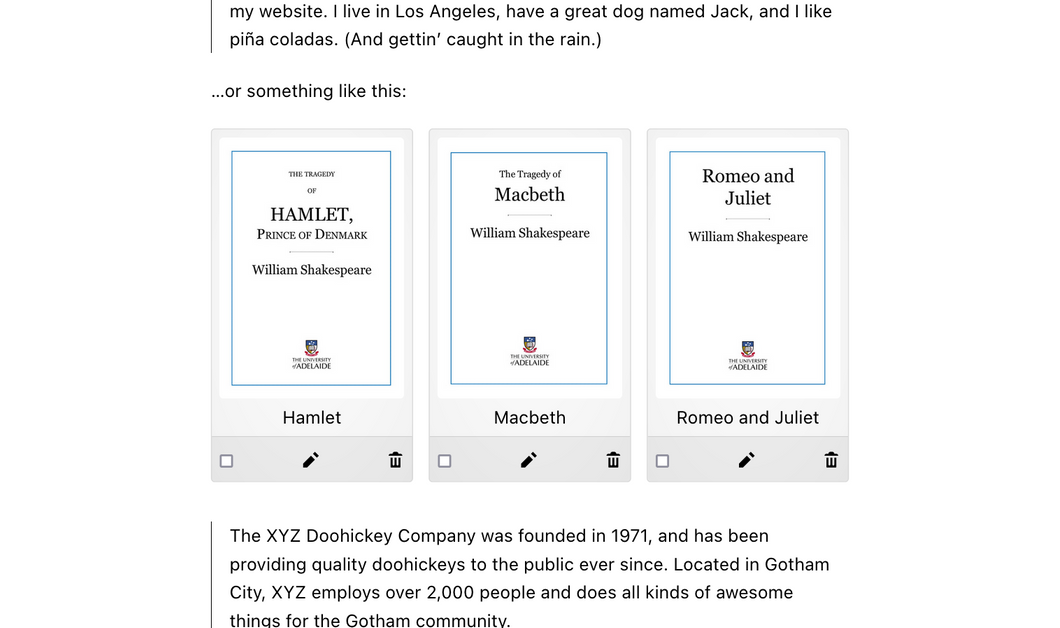Viewport: 1060px width, 628px height.
Task: Tick the Macbeth selection checkbox
Action: [x=444, y=461]
